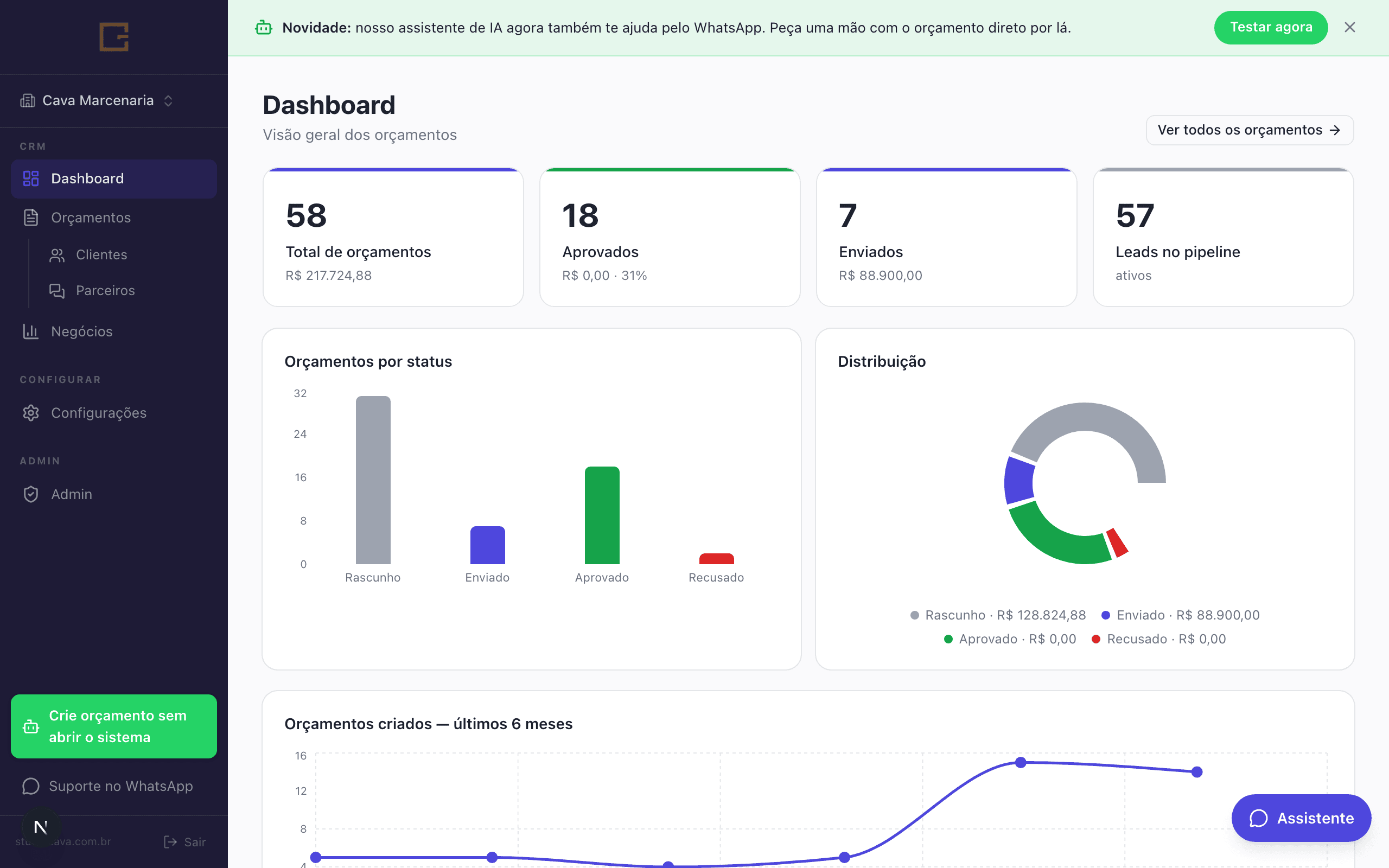Open Ver todos os orçamentos

click(1250, 130)
